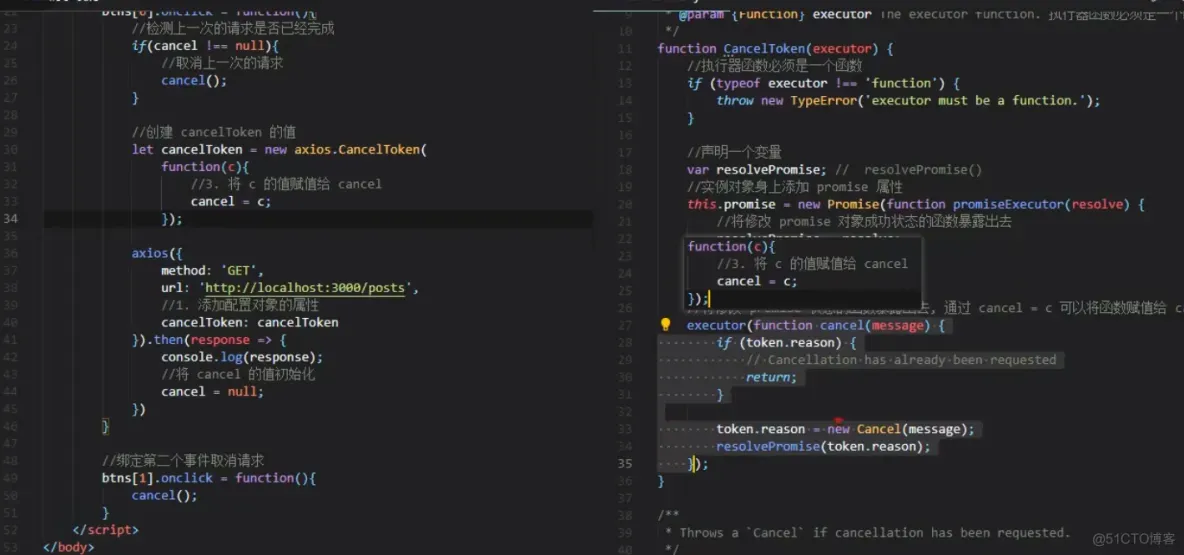
Task: Click '// Cancellation has already been requested' comment
Action: click(901, 360)
